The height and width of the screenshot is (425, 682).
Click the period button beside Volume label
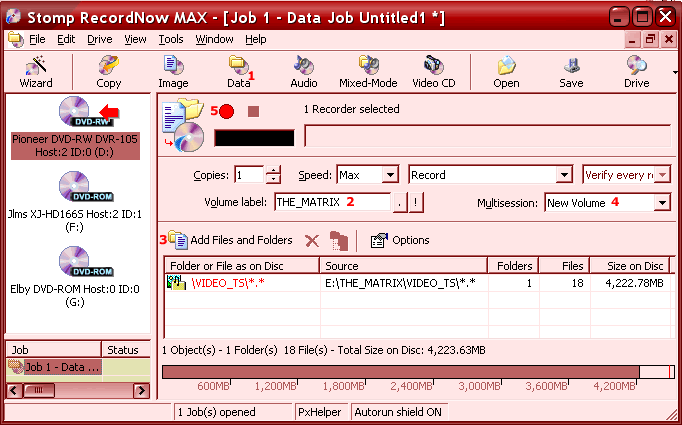[x=400, y=203]
